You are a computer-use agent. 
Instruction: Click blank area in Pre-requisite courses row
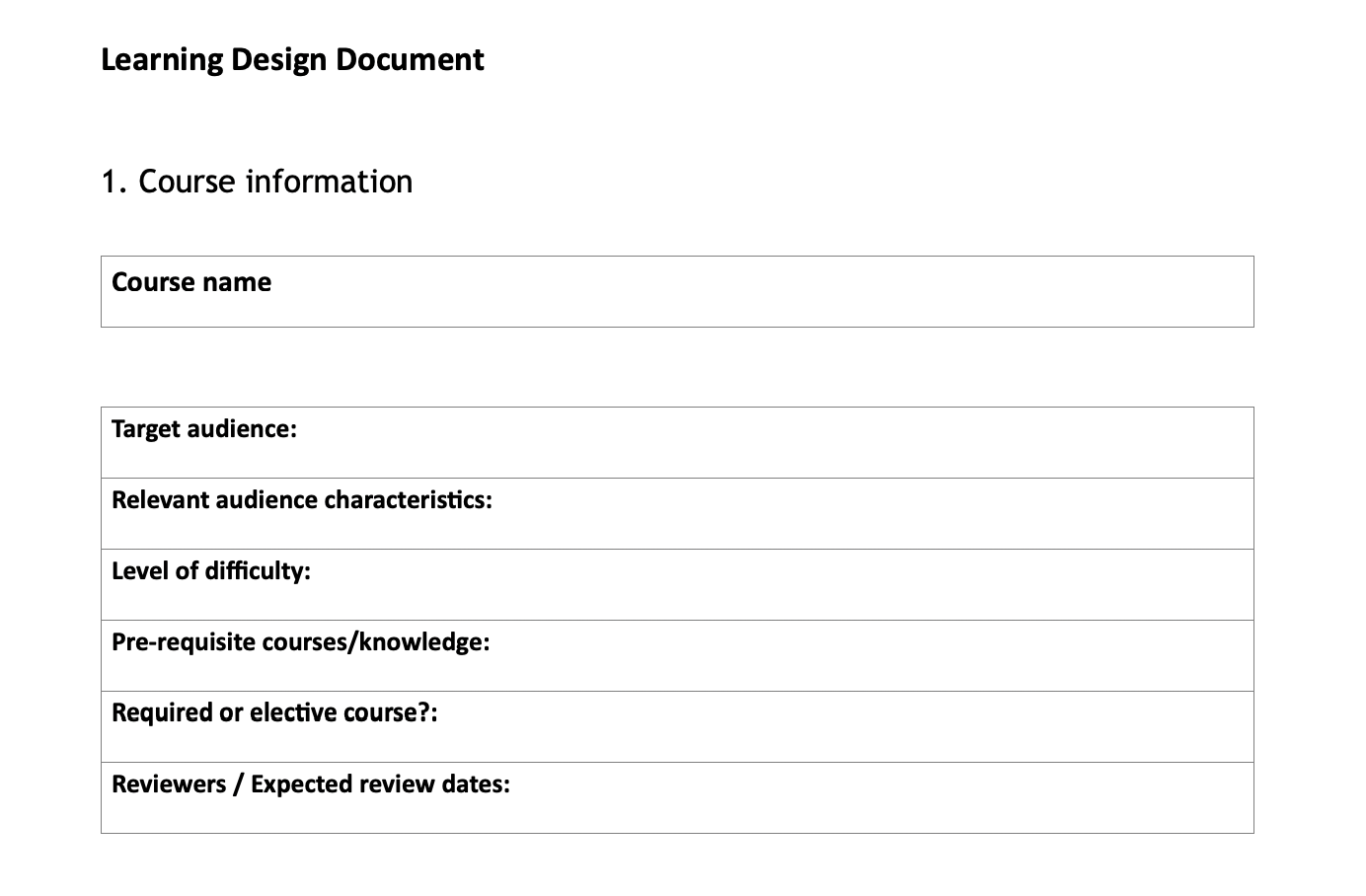(869, 656)
